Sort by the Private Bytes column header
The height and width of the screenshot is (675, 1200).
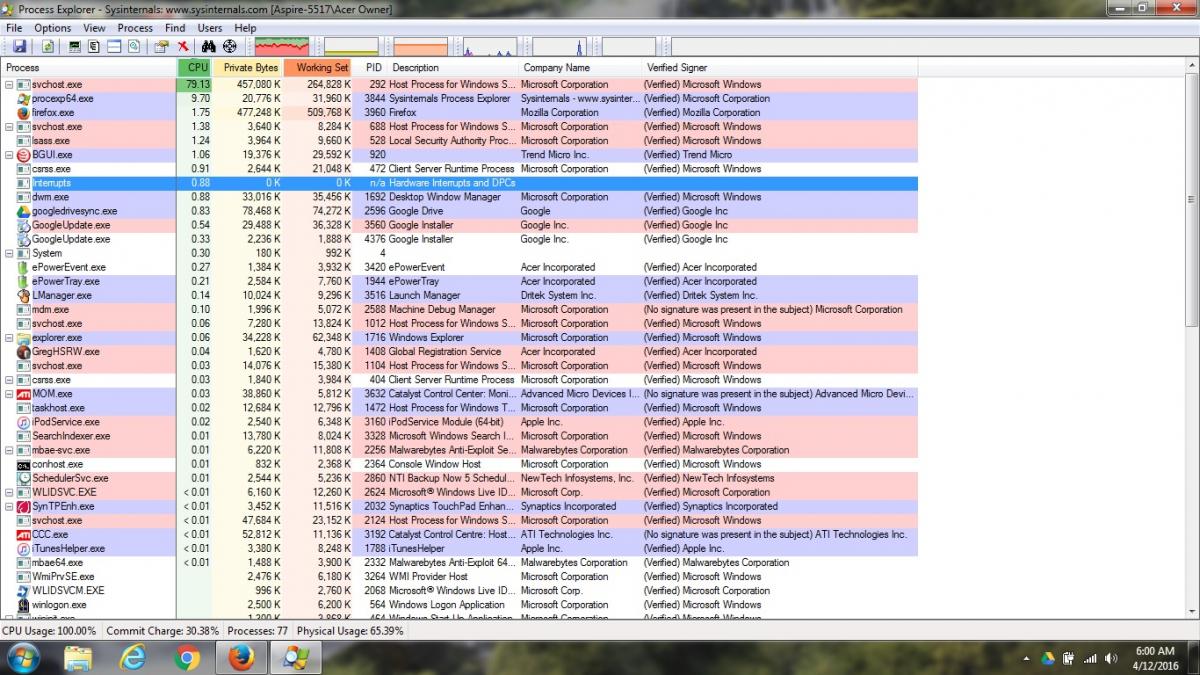(x=247, y=67)
